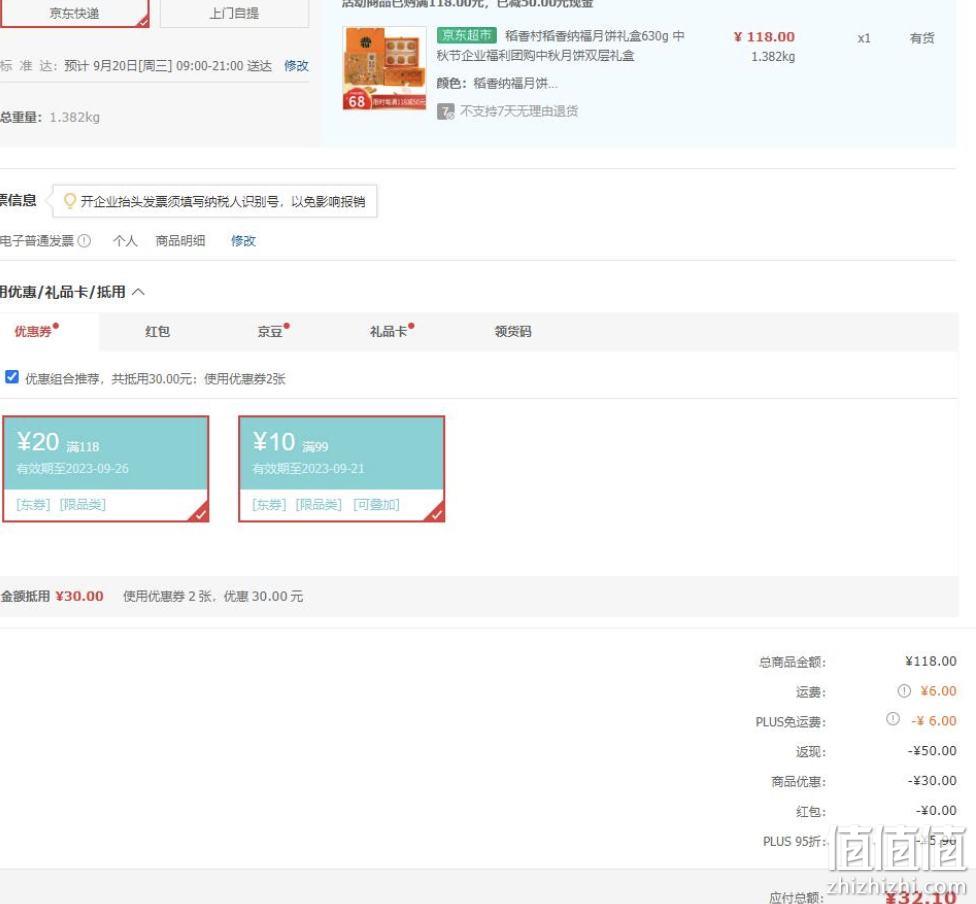Screen dimensions: 976x904
Task: Click the 金额抵用 ¥30.00 amount
Action: click(80, 596)
